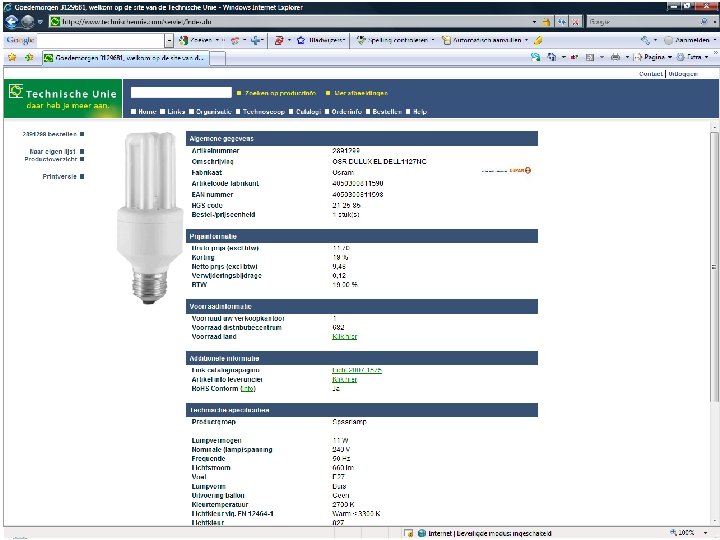This screenshot has width=720, height=540.
Task: Click the Google toolbar share plus icon
Action: 256,40
